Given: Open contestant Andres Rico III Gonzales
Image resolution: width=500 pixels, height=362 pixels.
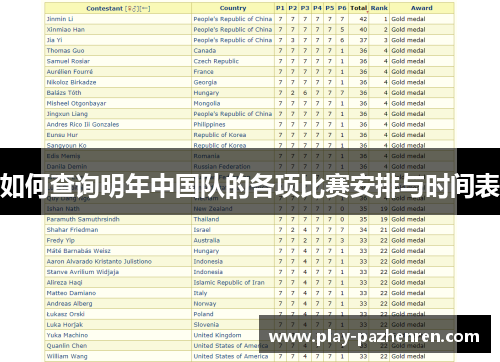Looking at the screenshot, I should [83, 124].
